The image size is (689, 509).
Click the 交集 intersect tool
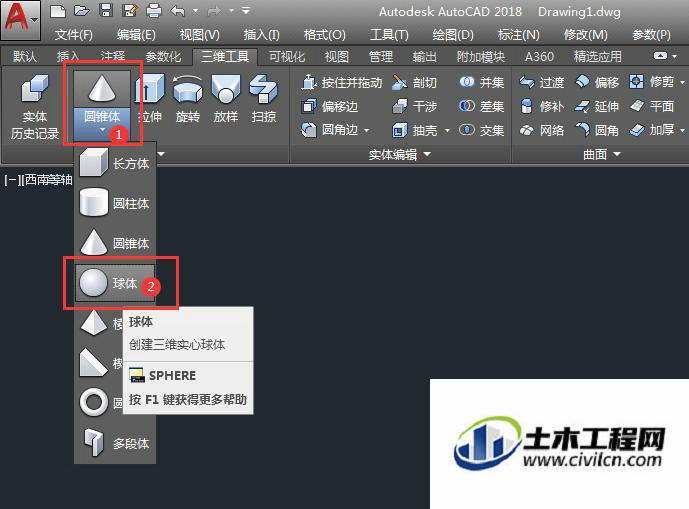pos(481,130)
